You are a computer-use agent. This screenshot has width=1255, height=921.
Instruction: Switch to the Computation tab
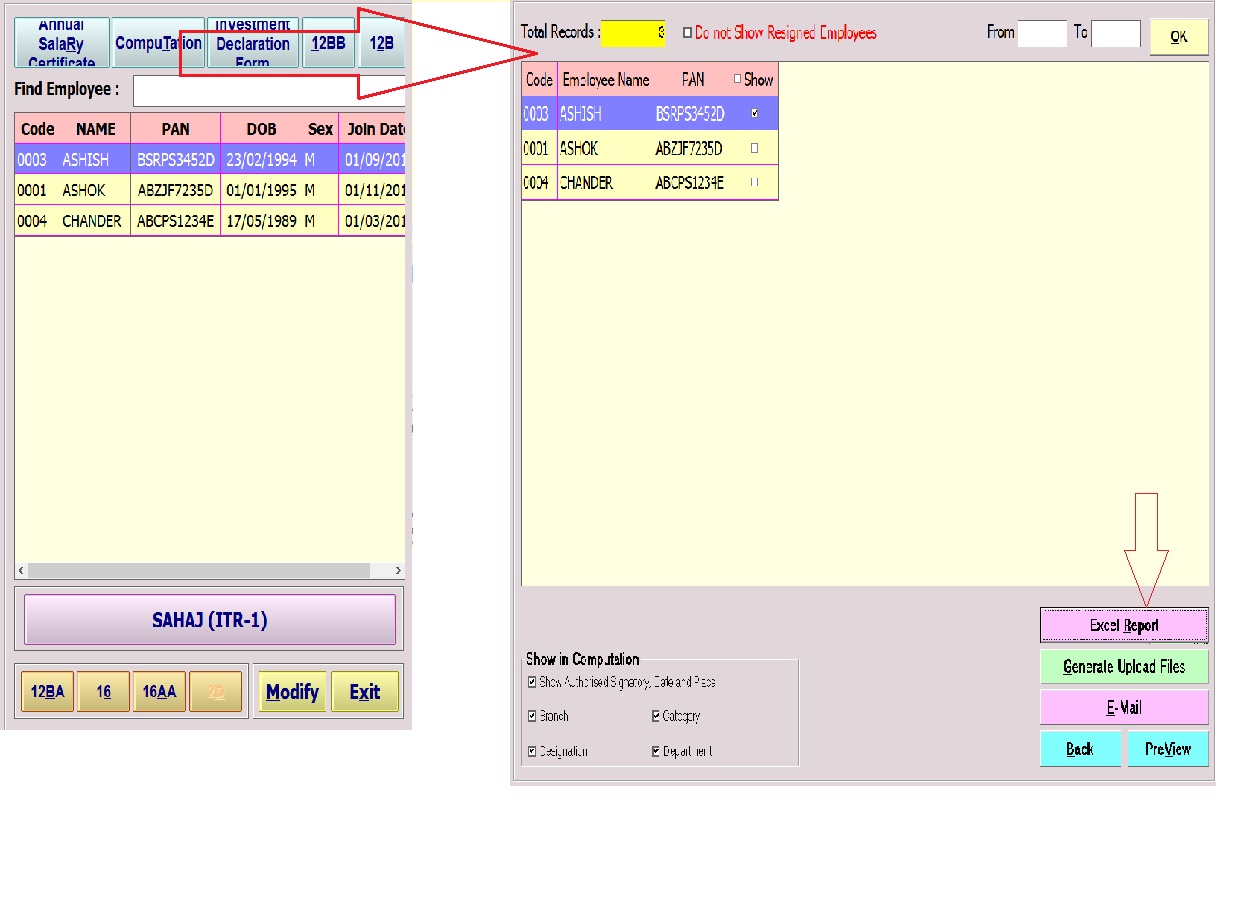tap(158, 44)
